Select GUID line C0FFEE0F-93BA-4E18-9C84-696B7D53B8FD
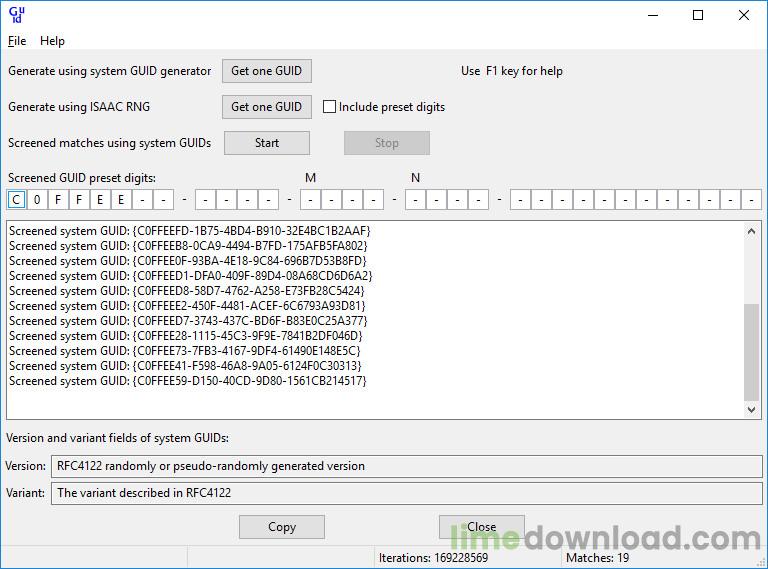Screen dimensions: 768x569 (188, 261)
